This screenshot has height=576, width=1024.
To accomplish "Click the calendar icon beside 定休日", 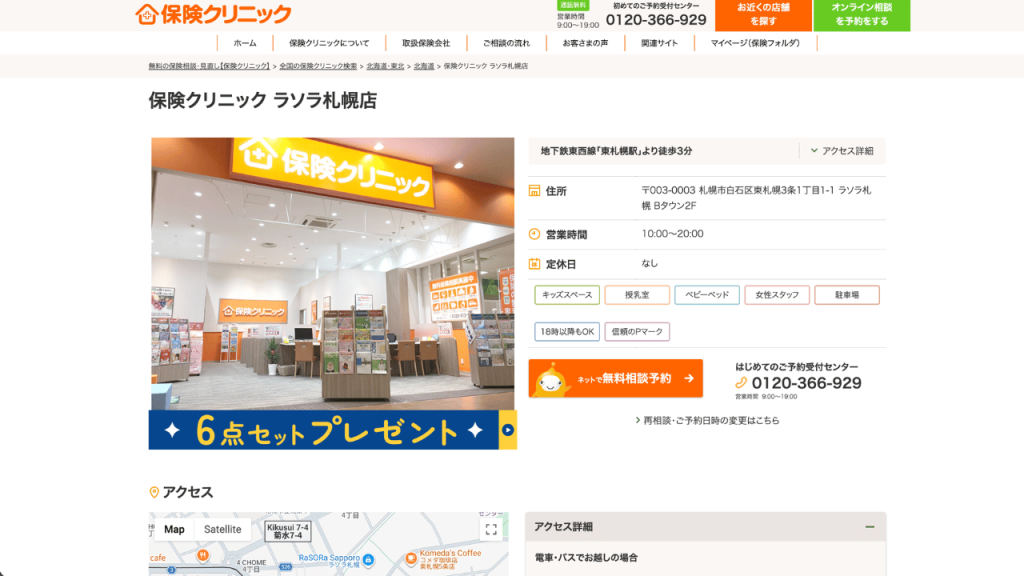I will (x=534, y=264).
